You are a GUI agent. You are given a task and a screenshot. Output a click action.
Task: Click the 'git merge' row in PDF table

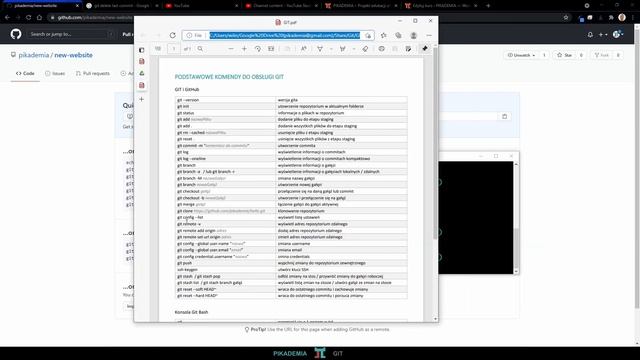(291, 204)
